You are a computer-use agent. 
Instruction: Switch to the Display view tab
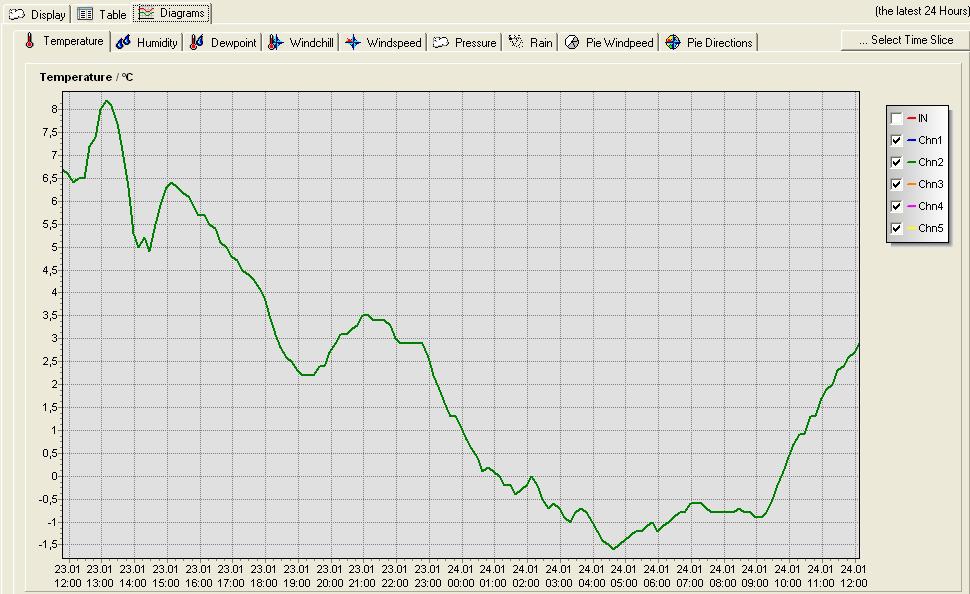point(37,14)
